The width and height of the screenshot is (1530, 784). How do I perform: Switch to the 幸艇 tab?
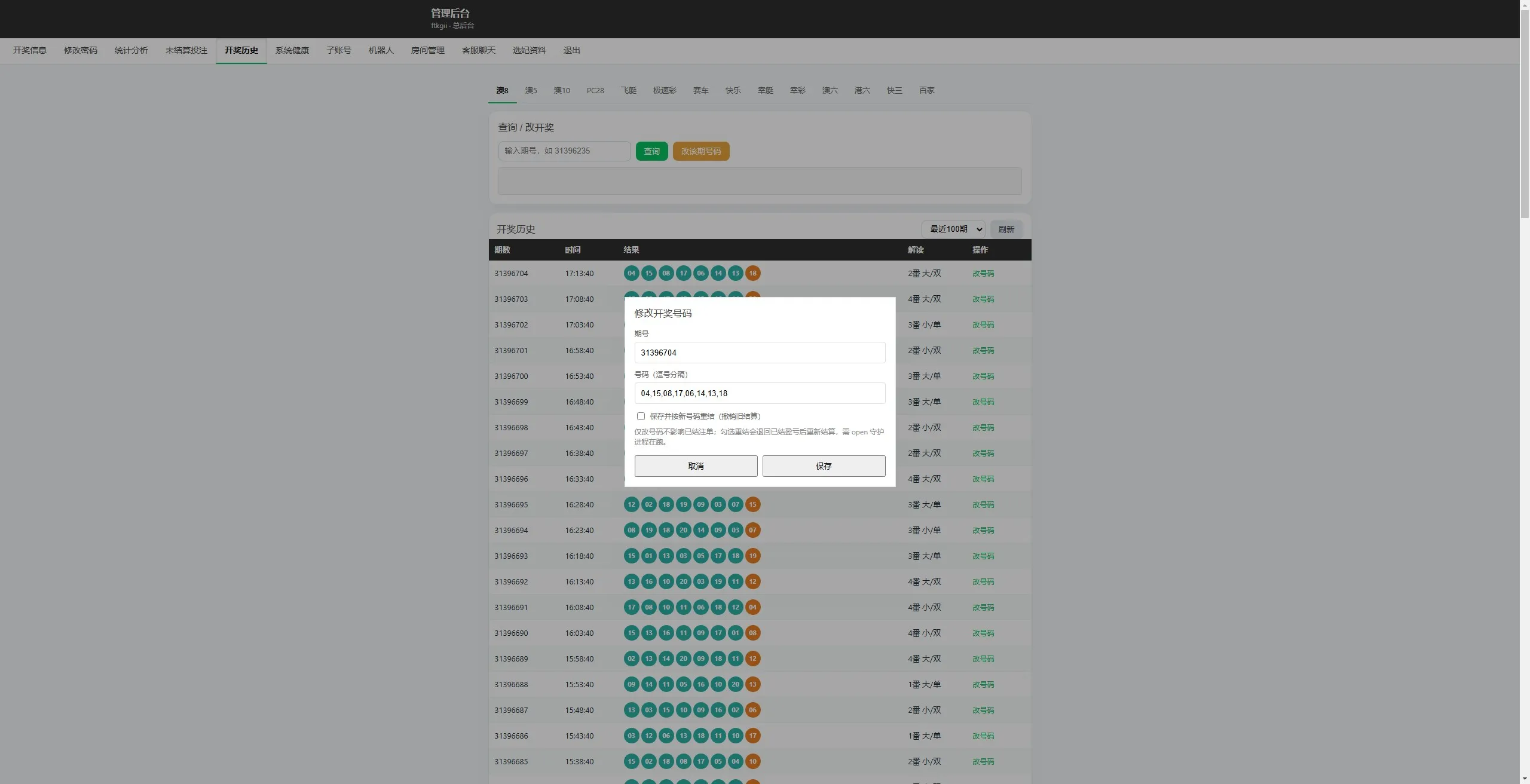pyautogui.click(x=766, y=90)
